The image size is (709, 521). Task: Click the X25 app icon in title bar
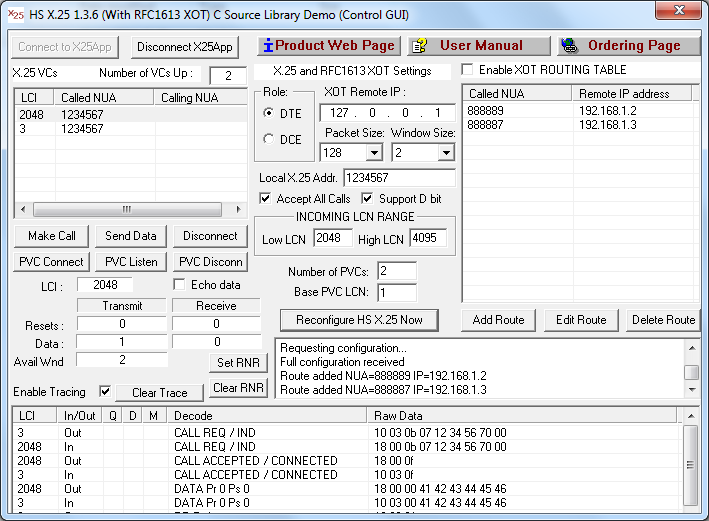click(15, 14)
